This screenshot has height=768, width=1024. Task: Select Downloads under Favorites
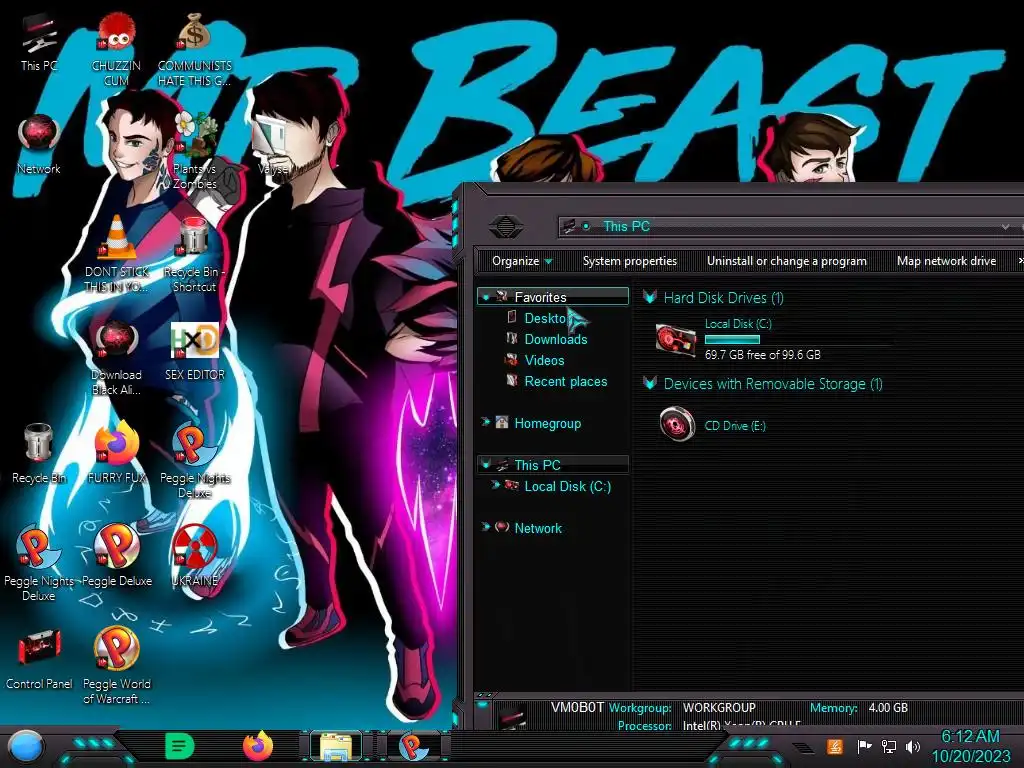(556, 340)
